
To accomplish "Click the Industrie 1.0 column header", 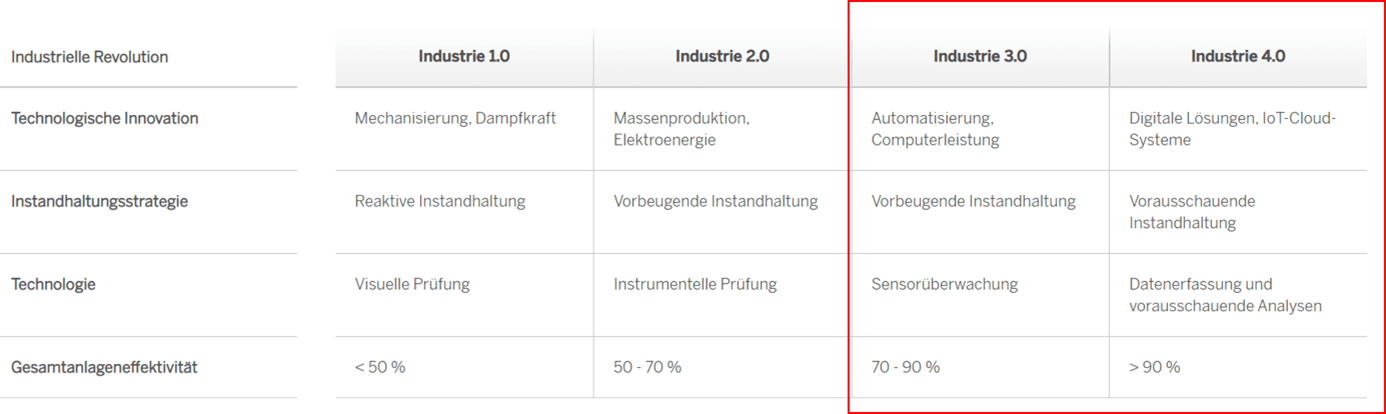I will pos(464,57).
